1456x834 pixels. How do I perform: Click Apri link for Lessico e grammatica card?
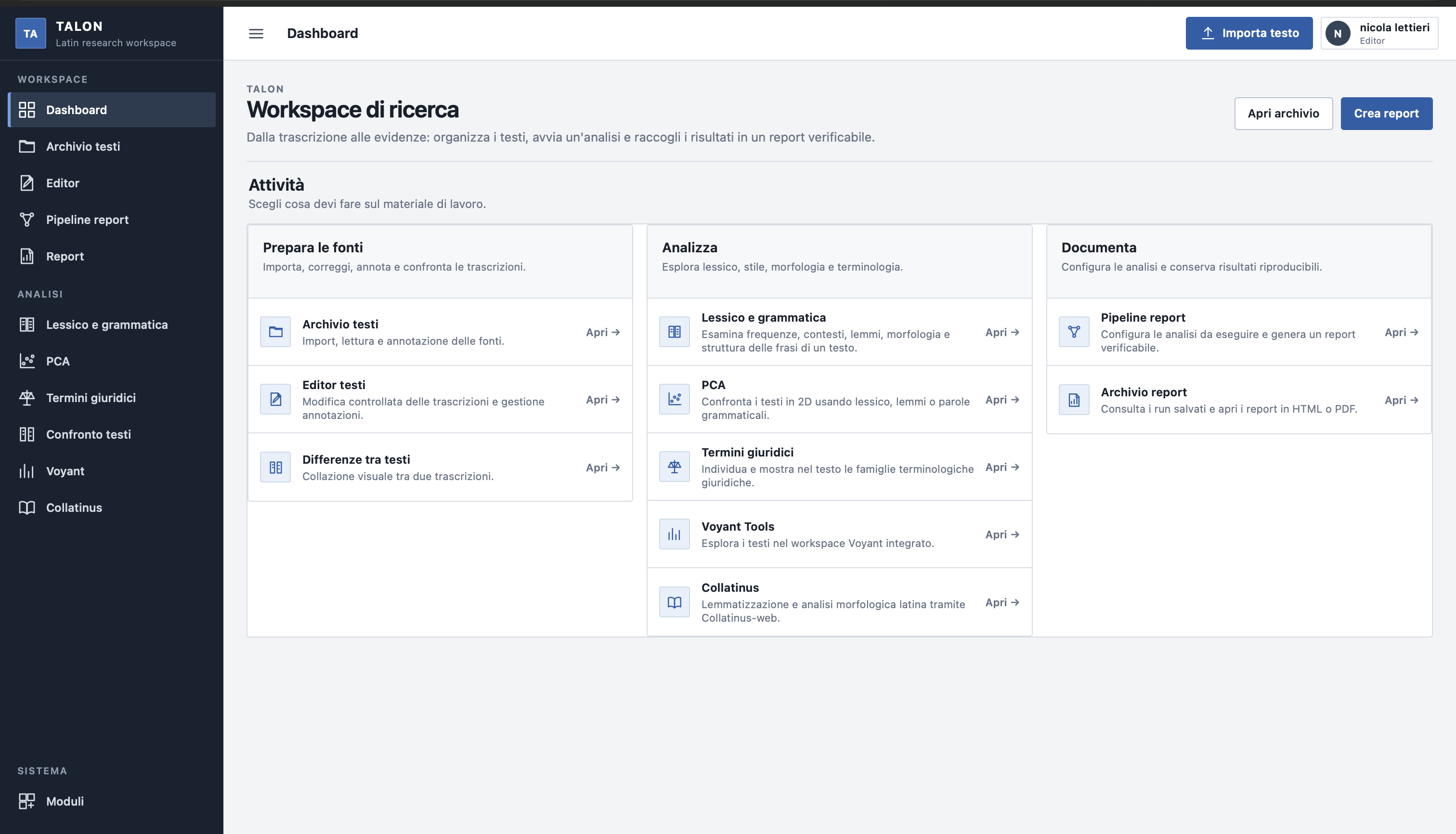(x=1002, y=332)
